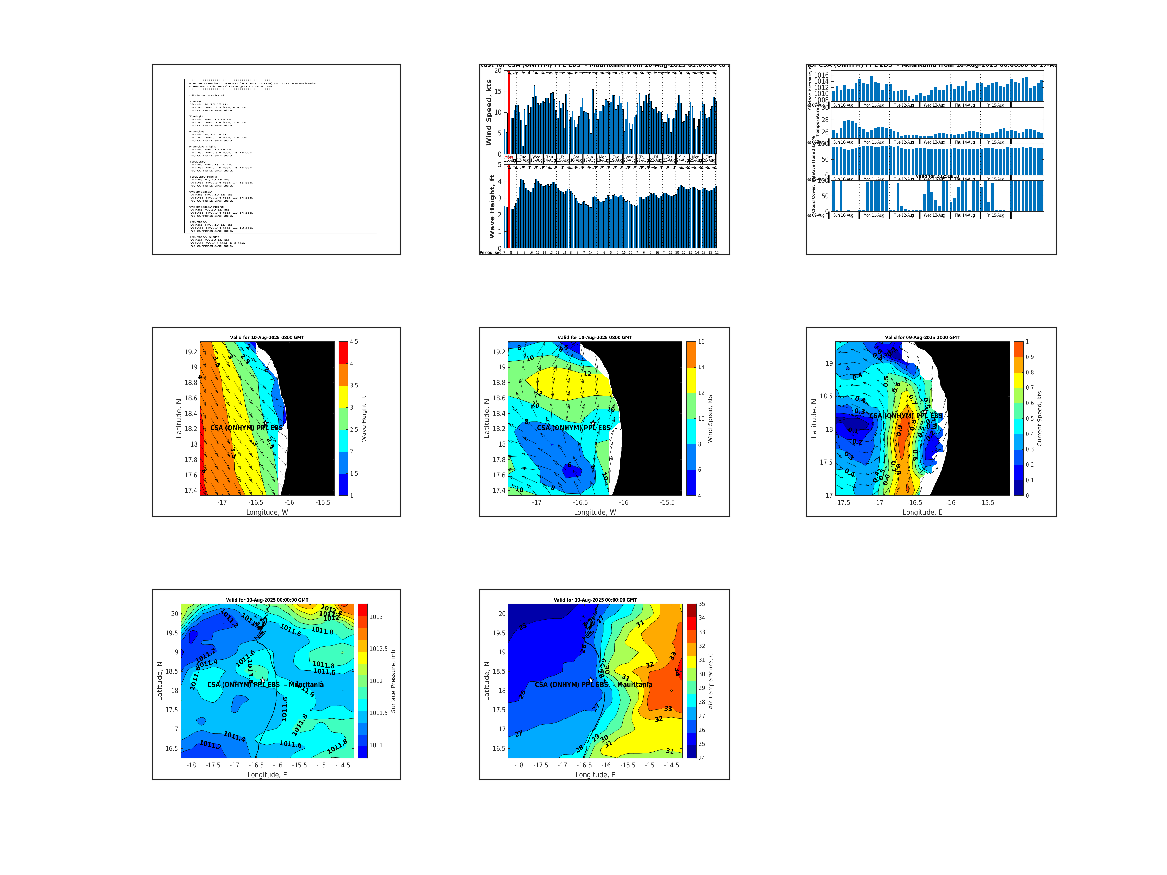Click 'CSA (ONHYM) PPL EBS - Mauritania' label on pressure map
This screenshot has height=875, width=1167.
[265, 685]
